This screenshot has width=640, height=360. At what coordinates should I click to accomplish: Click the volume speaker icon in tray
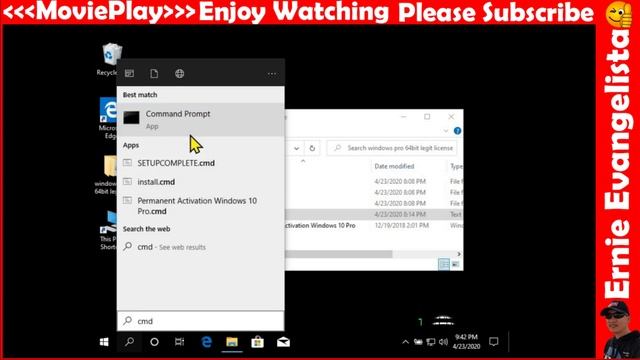tap(443, 342)
